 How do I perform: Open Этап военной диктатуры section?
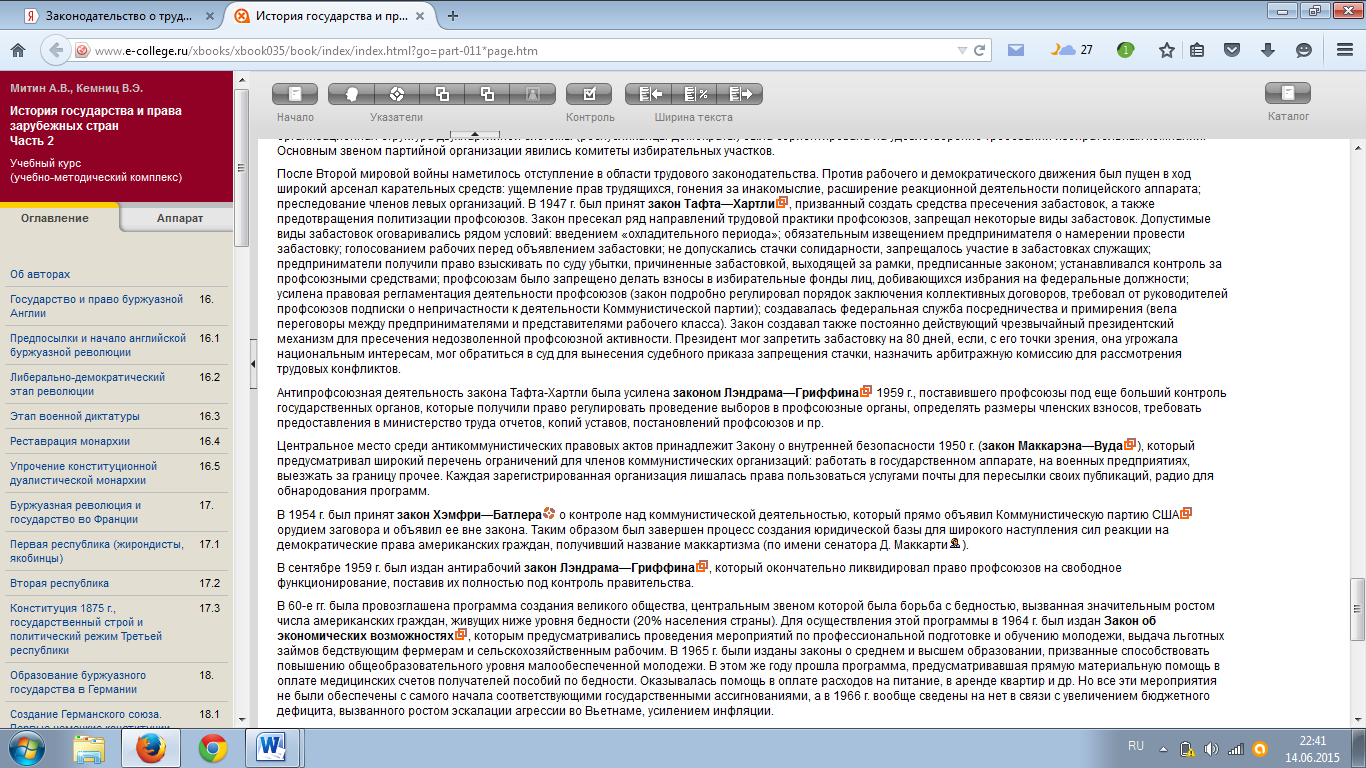74,416
